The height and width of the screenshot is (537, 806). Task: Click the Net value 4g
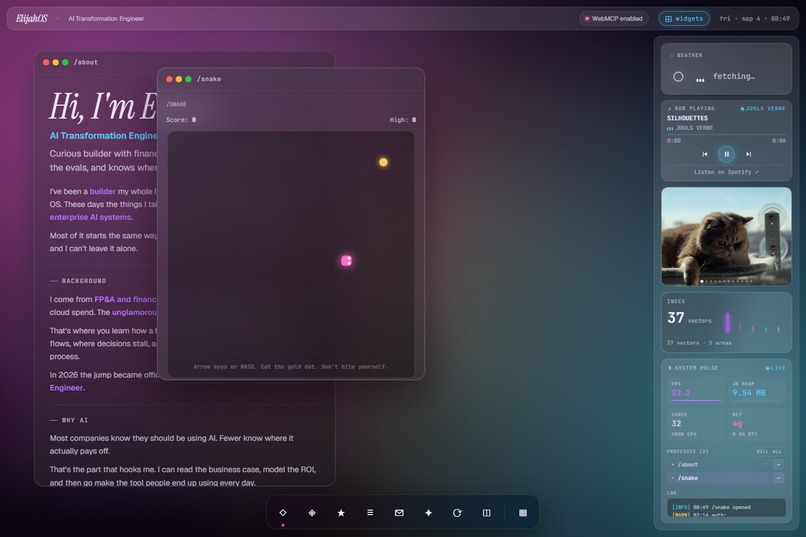pos(737,423)
